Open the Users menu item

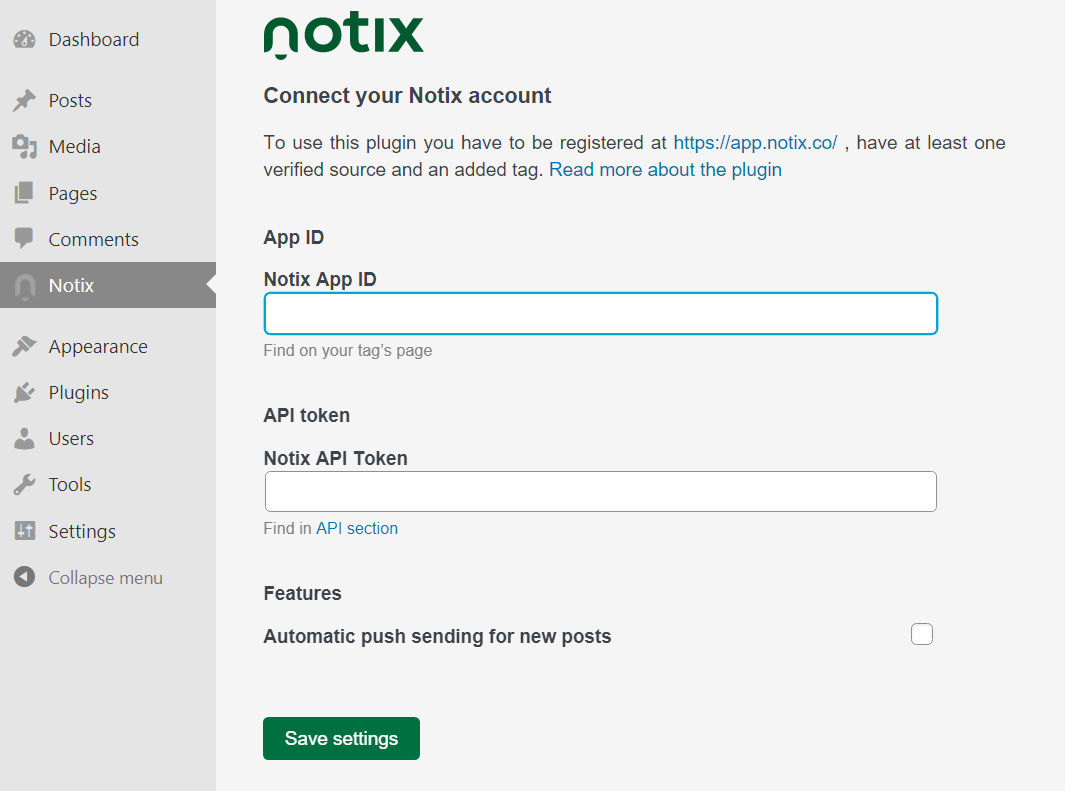[71, 439]
